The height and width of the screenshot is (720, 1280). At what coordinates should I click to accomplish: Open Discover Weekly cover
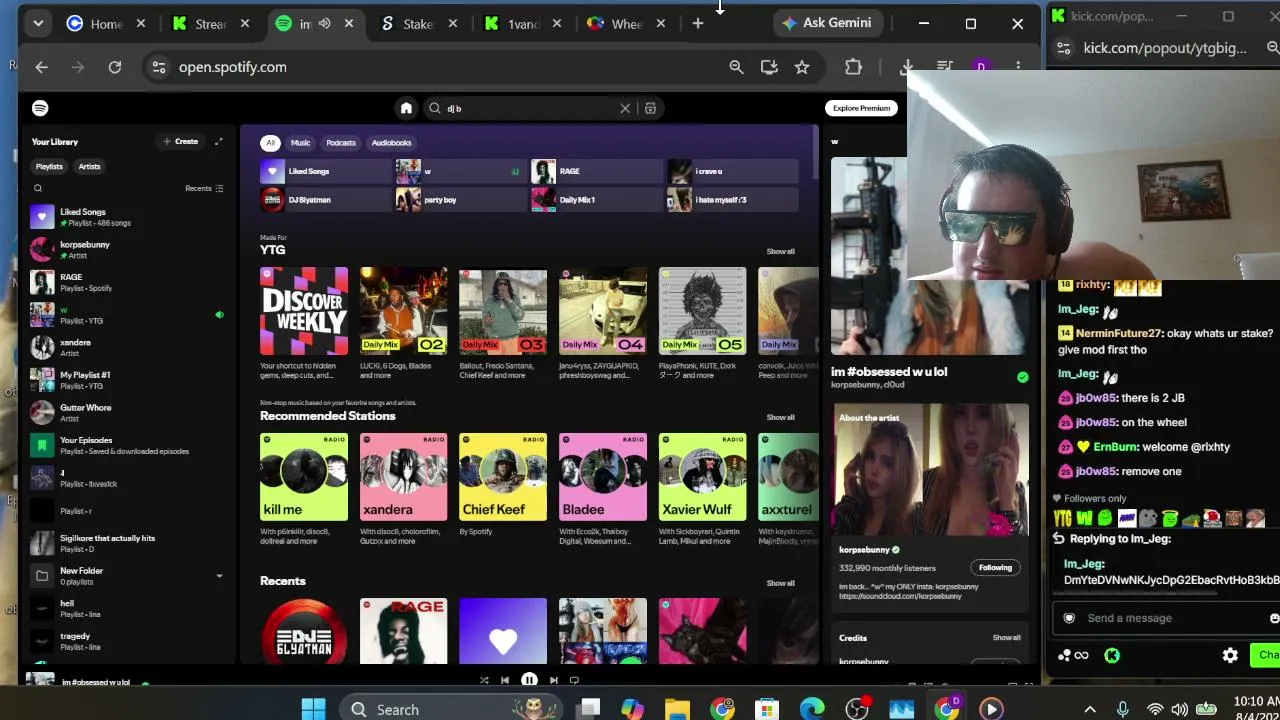click(304, 311)
